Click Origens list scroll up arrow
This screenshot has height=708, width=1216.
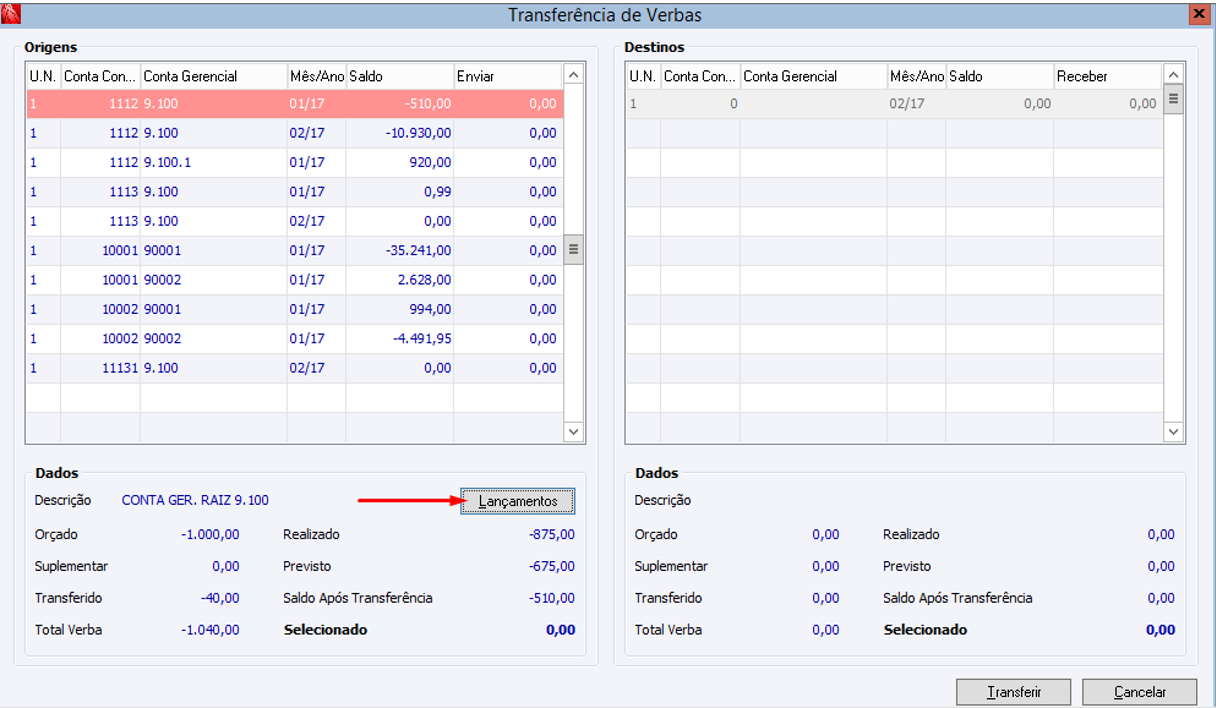[574, 75]
